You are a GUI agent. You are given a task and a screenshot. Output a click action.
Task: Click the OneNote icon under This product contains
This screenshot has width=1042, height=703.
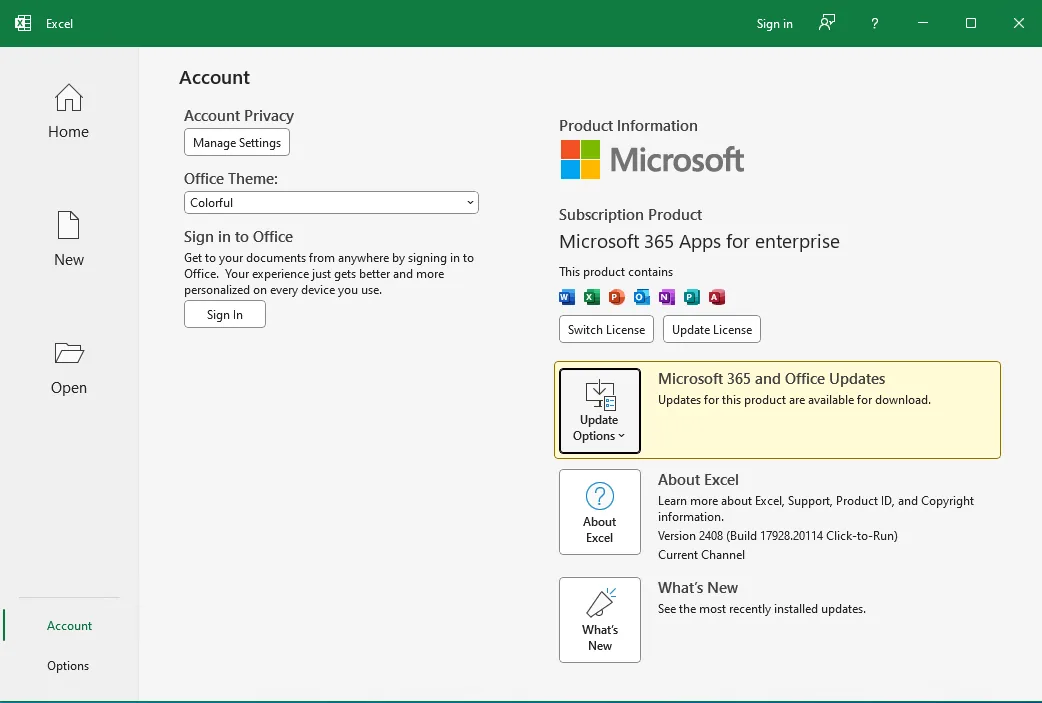[x=667, y=297]
